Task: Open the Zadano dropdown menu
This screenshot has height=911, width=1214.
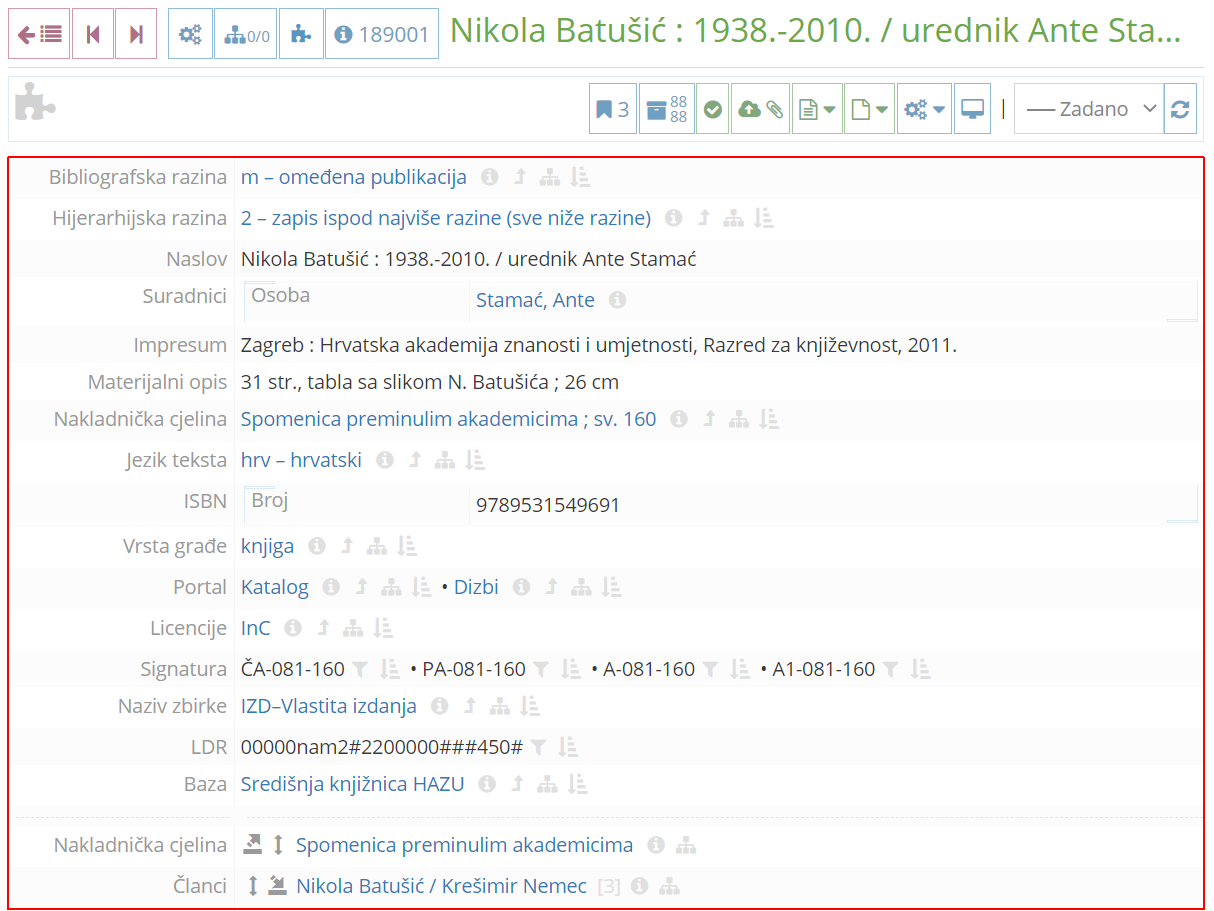Action: (x=1088, y=108)
